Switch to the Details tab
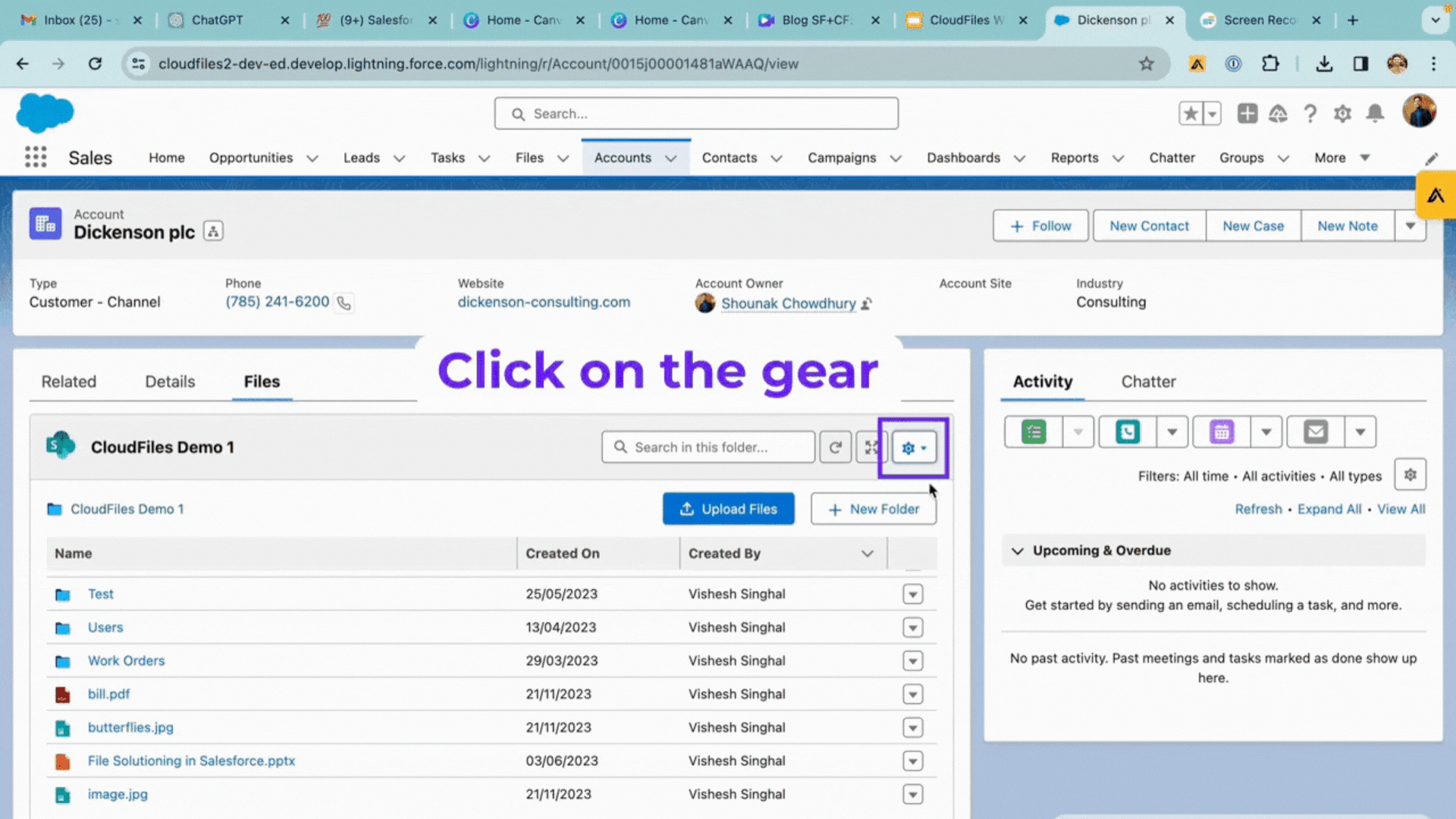1456x819 pixels. point(170,381)
